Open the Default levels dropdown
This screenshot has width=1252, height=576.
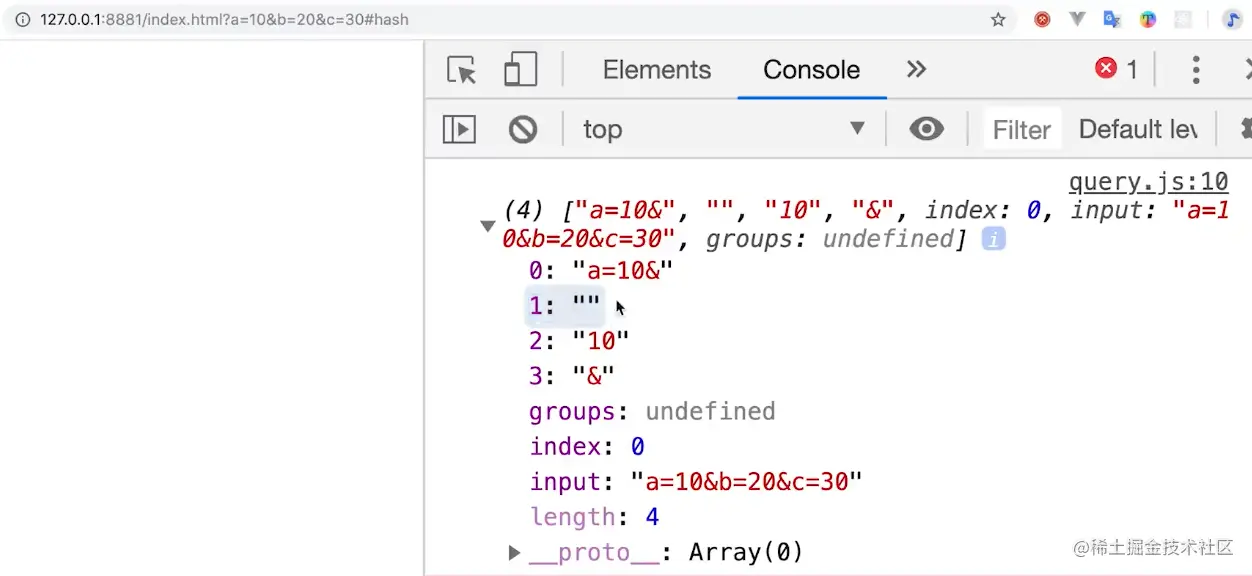(x=1140, y=129)
